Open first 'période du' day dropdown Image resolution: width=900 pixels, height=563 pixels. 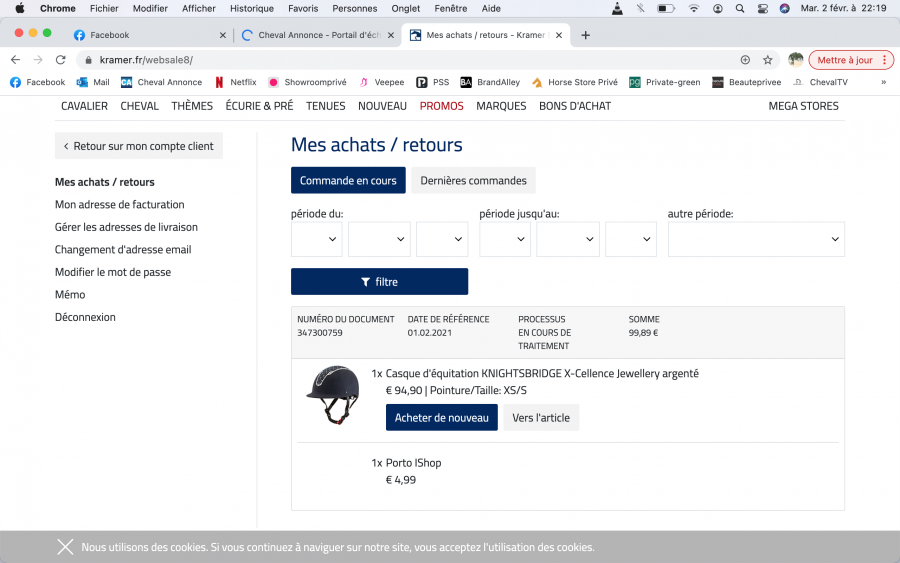(x=316, y=240)
